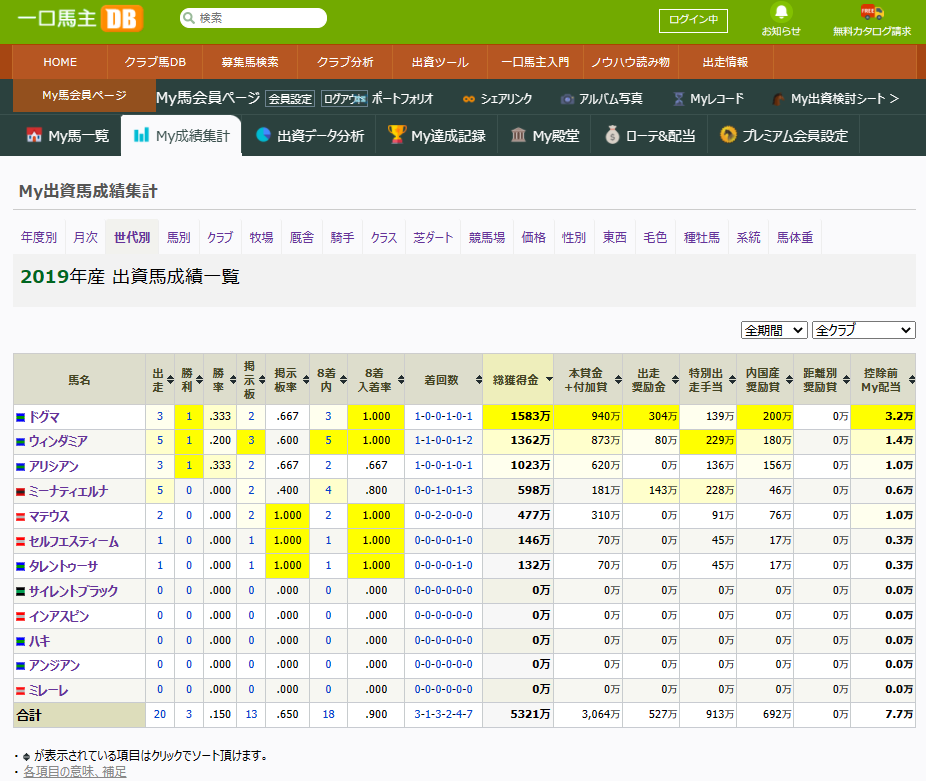Open 募集馬検索 menu

250,62
